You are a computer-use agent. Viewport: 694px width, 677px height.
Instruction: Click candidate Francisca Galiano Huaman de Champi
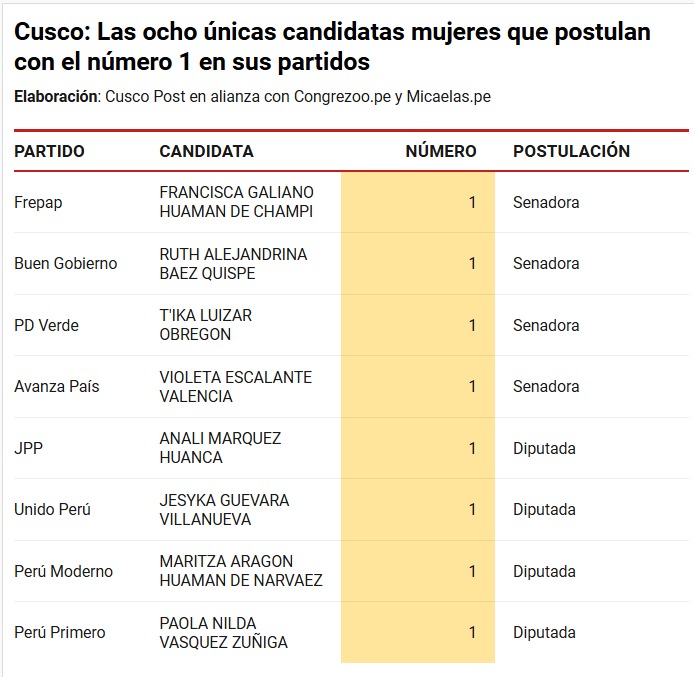click(x=236, y=202)
